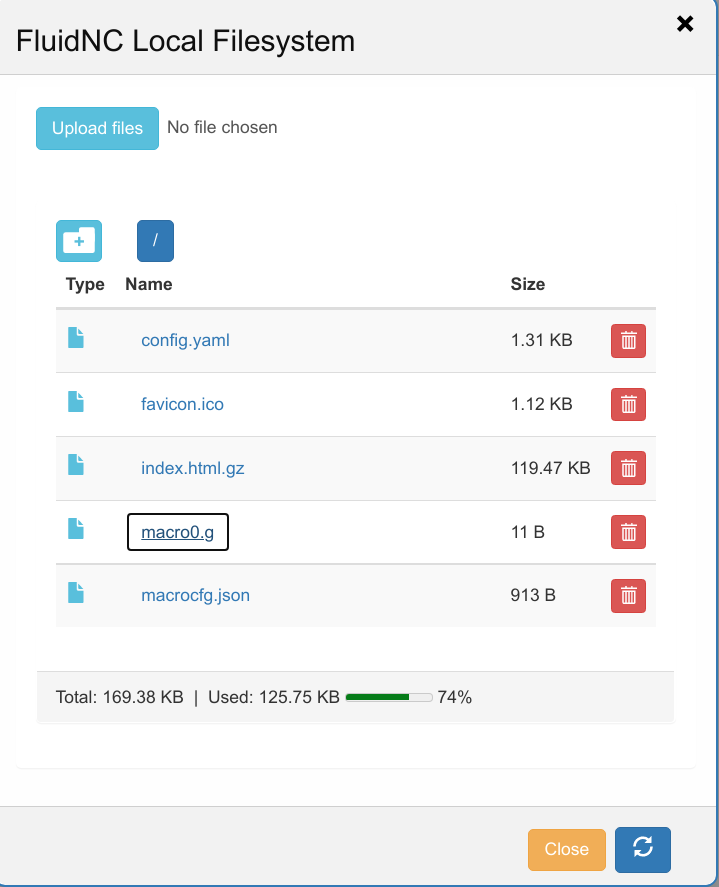Create a new folder with plus icon
The width and height of the screenshot is (719, 887).
click(79, 241)
